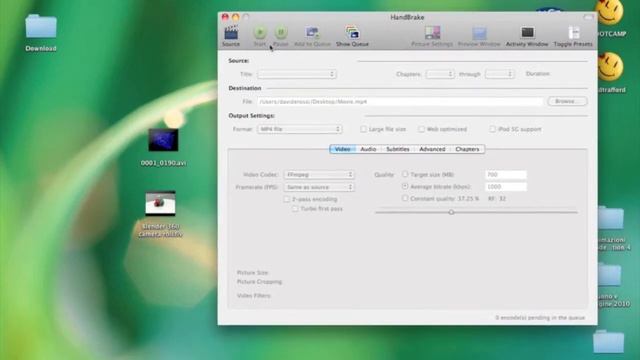640x360 pixels.
Task: Open the Format MP4 file dropdown
Action: click(x=300, y=129)
